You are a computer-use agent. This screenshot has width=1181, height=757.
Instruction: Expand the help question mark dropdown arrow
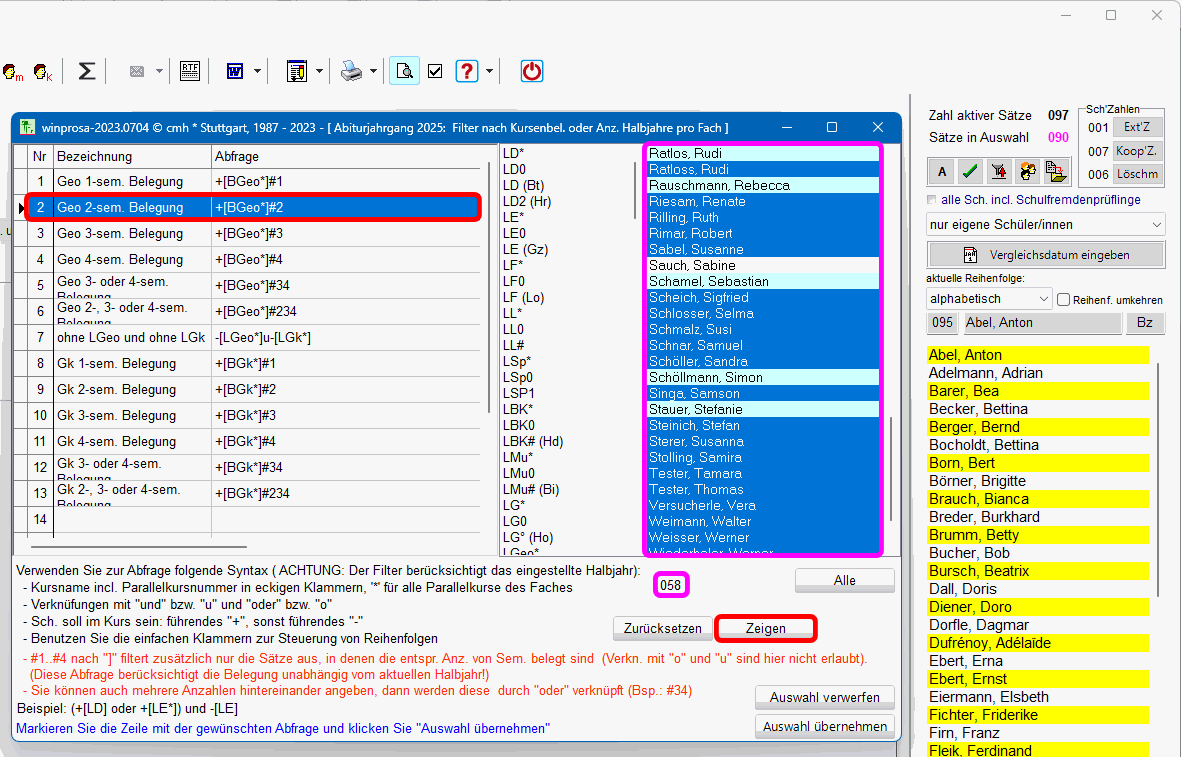point(489,71)
